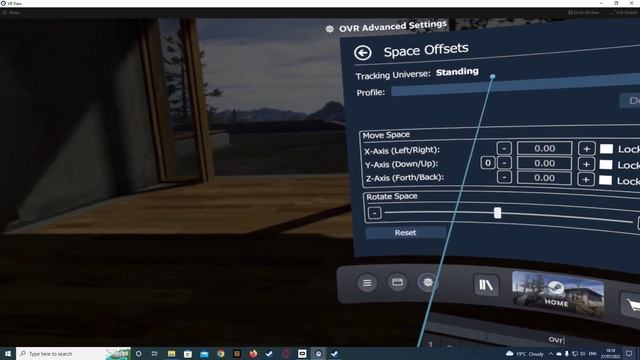The image size is (640, 360).
Task: Zero the Y-Axis offset with 0 button
Action: tap(488, 163)
